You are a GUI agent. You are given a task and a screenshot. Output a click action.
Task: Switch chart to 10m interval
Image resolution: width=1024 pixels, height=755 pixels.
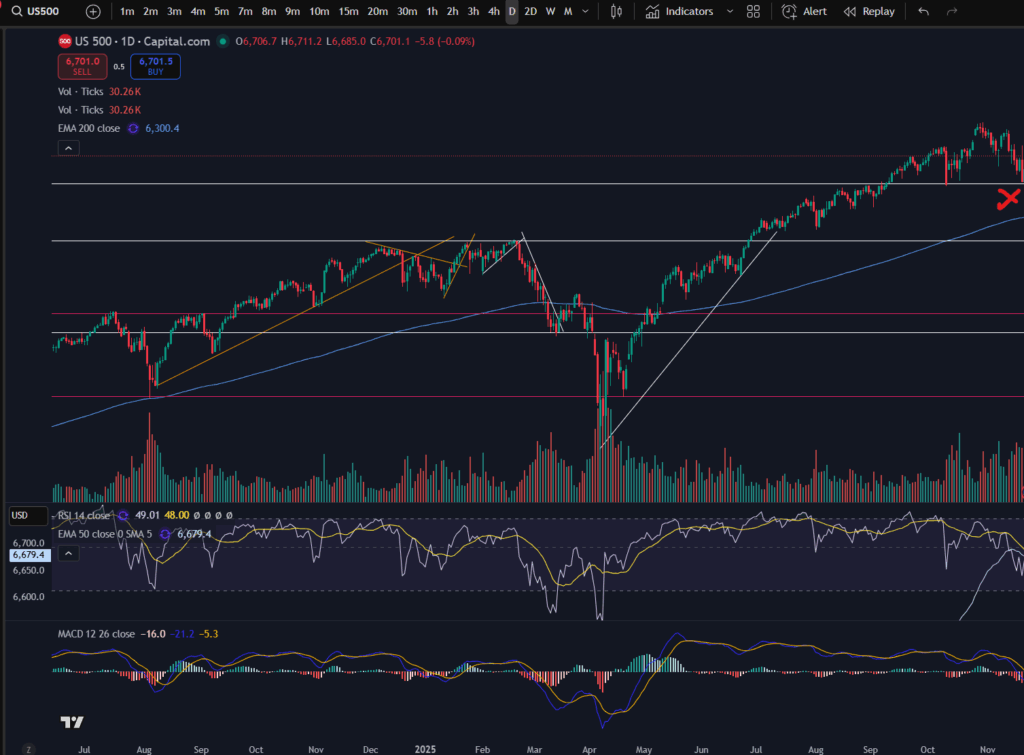click(319, 11)
